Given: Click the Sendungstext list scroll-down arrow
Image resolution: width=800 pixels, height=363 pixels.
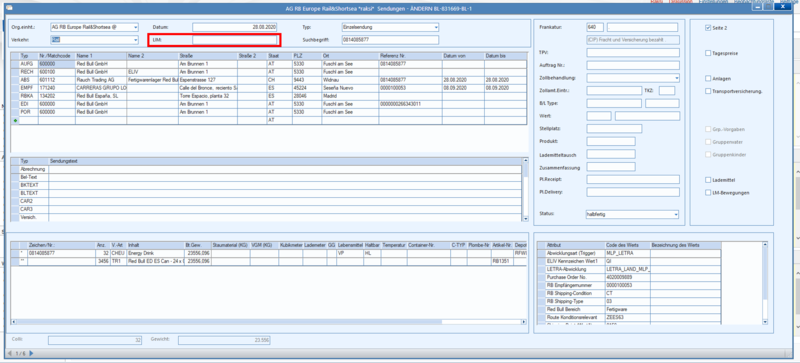Looking at the screenshot, I should coord(526,219).
